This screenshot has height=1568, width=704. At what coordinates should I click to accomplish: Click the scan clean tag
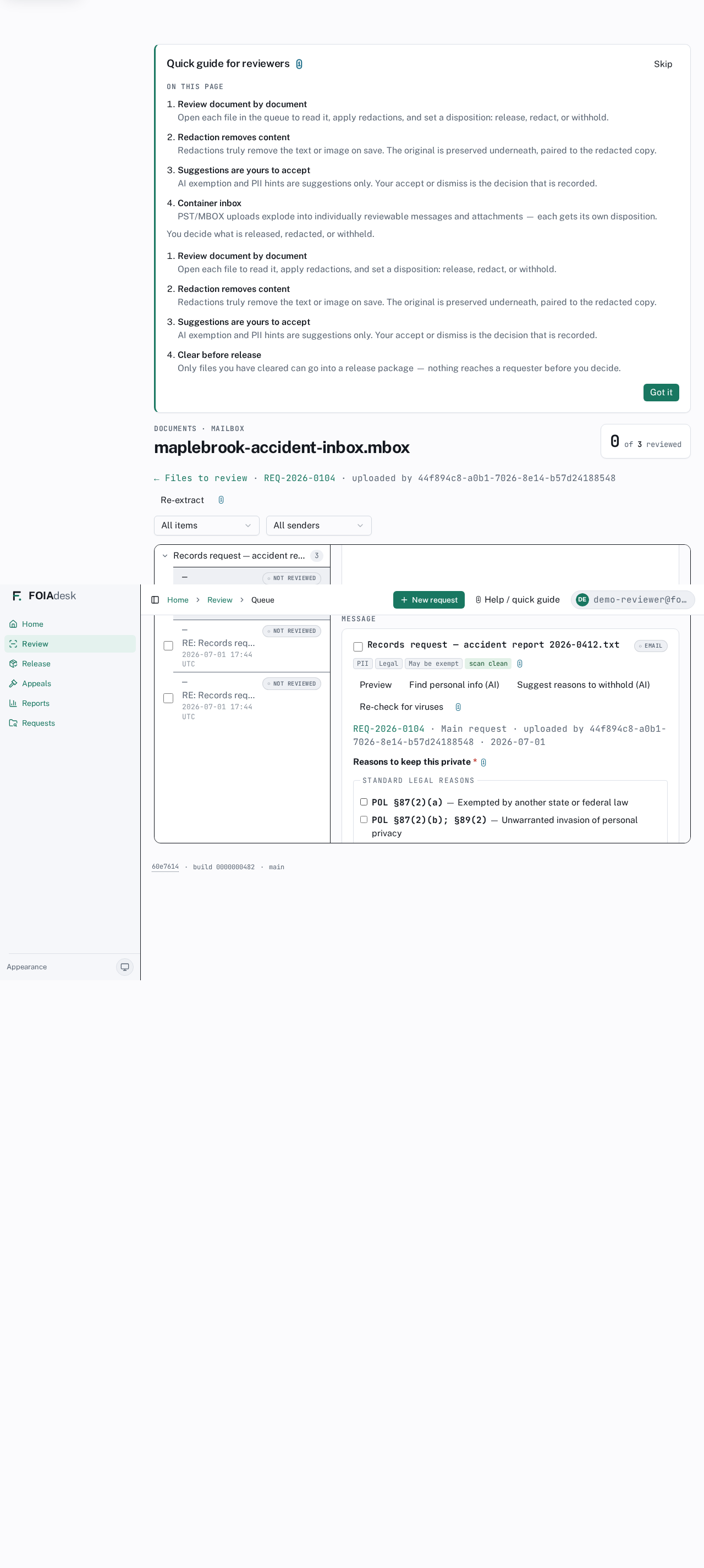488,664
